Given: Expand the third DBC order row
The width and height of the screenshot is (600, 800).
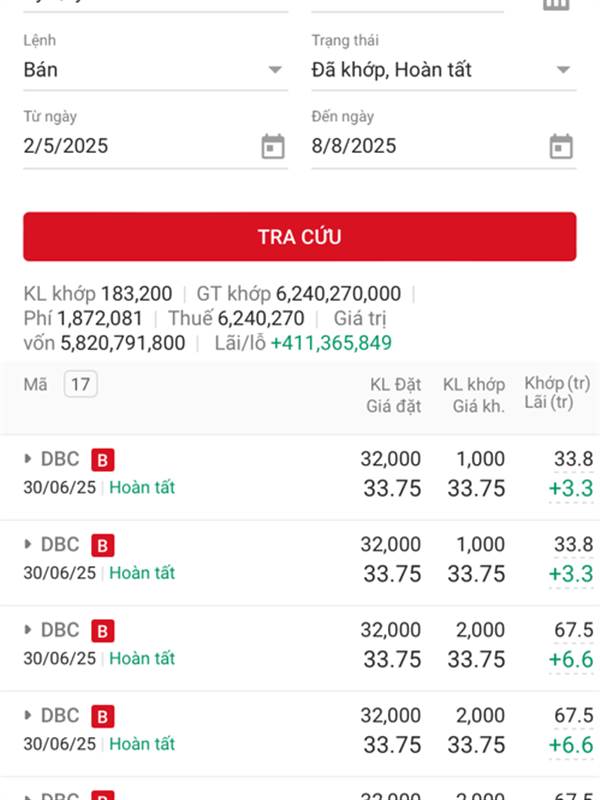Looking at the screenshot, I should (28, 631).
